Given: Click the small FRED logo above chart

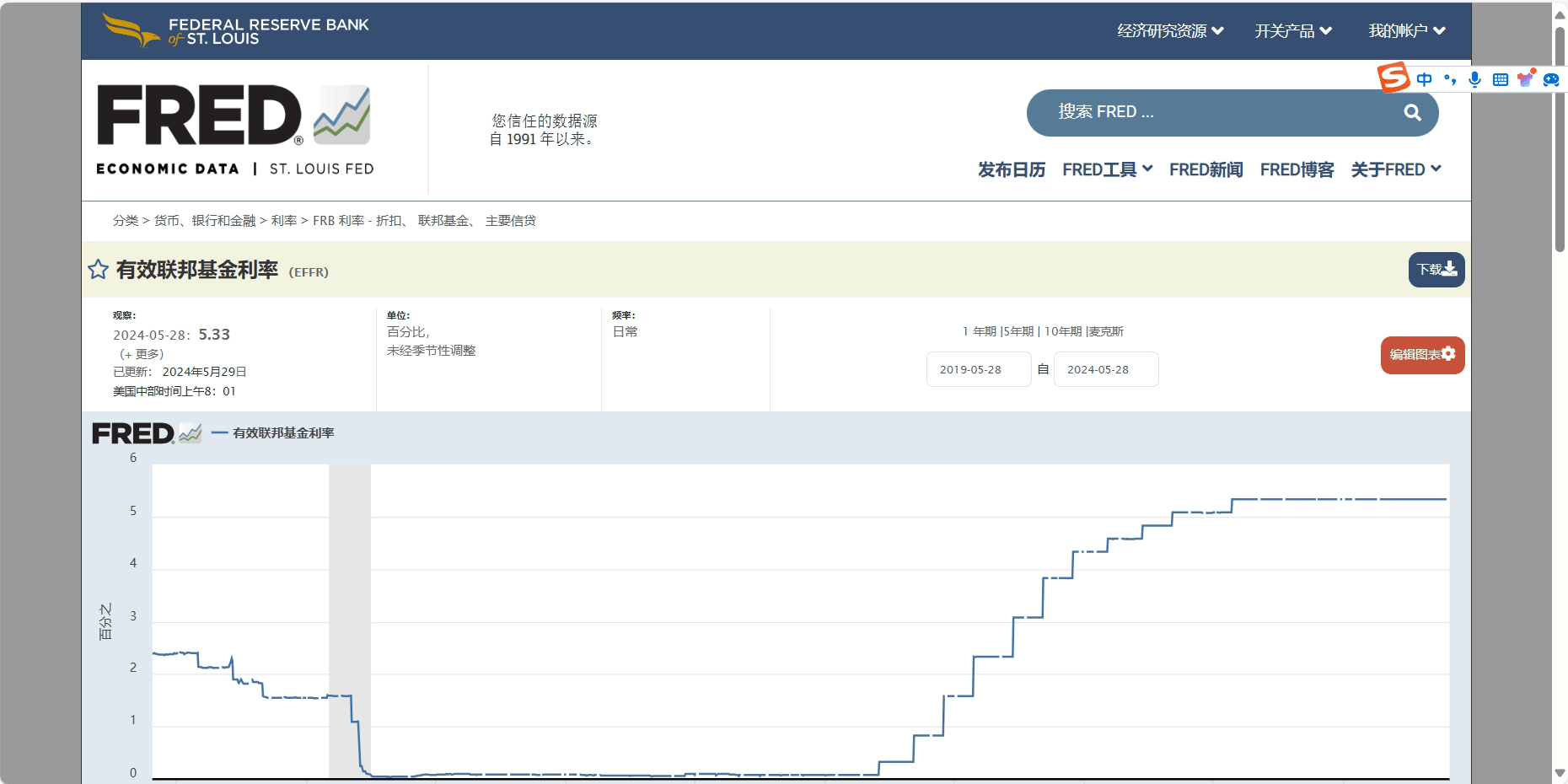Looking at the screenshot, I should (x=147, y=433).
